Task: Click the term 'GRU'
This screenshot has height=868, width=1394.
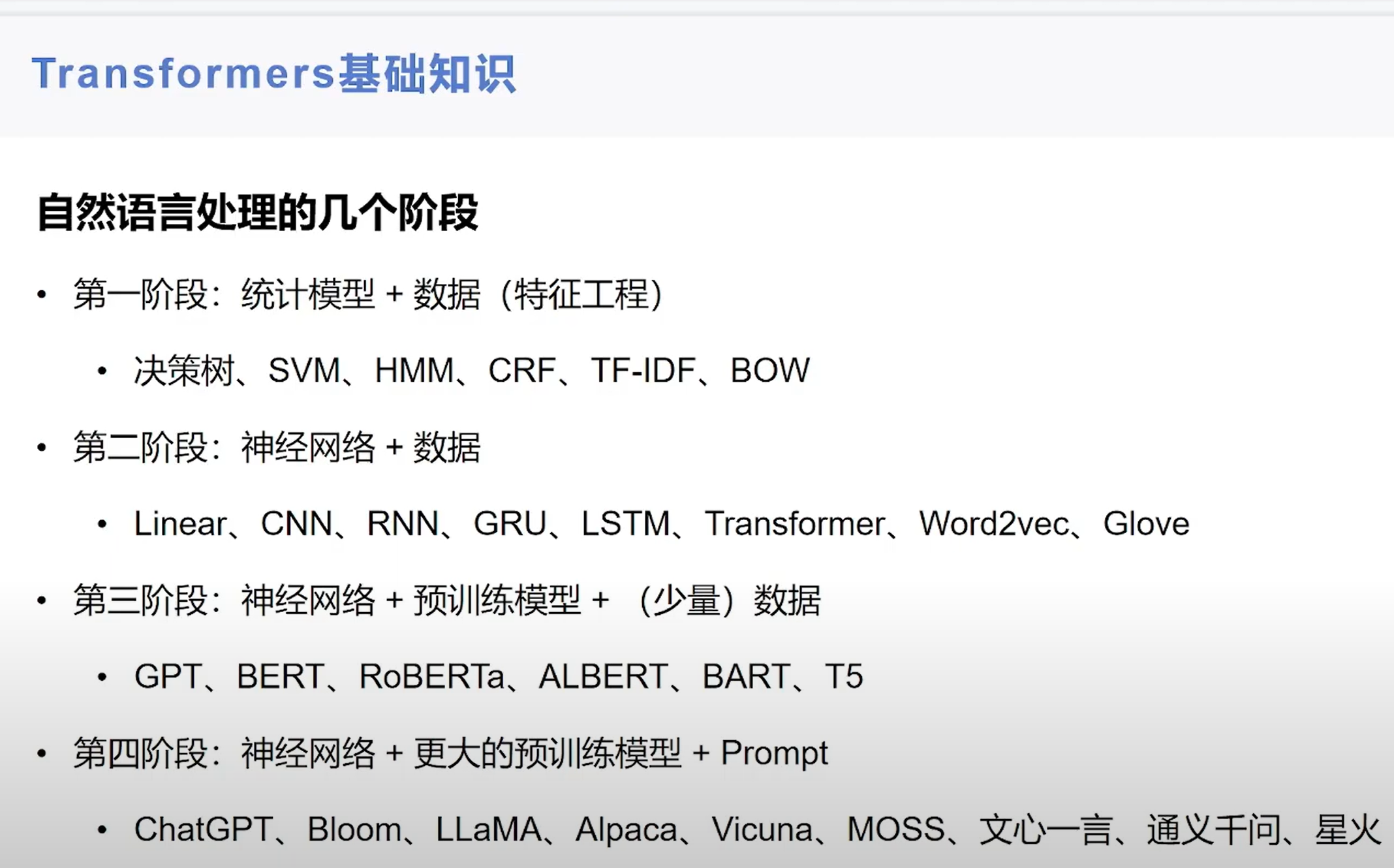Action: (510, 523)
